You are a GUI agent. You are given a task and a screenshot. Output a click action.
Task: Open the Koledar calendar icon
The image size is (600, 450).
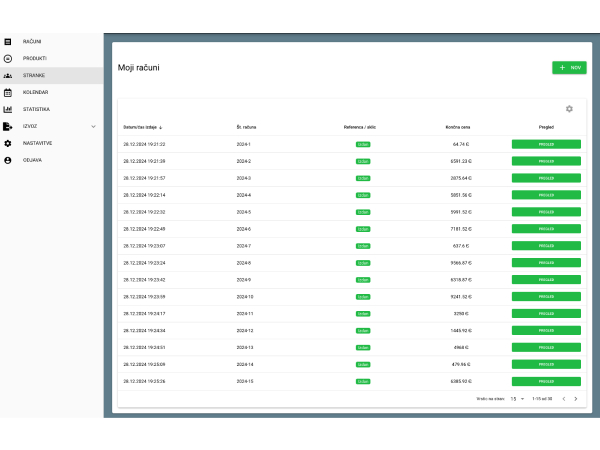coord(8,92)
